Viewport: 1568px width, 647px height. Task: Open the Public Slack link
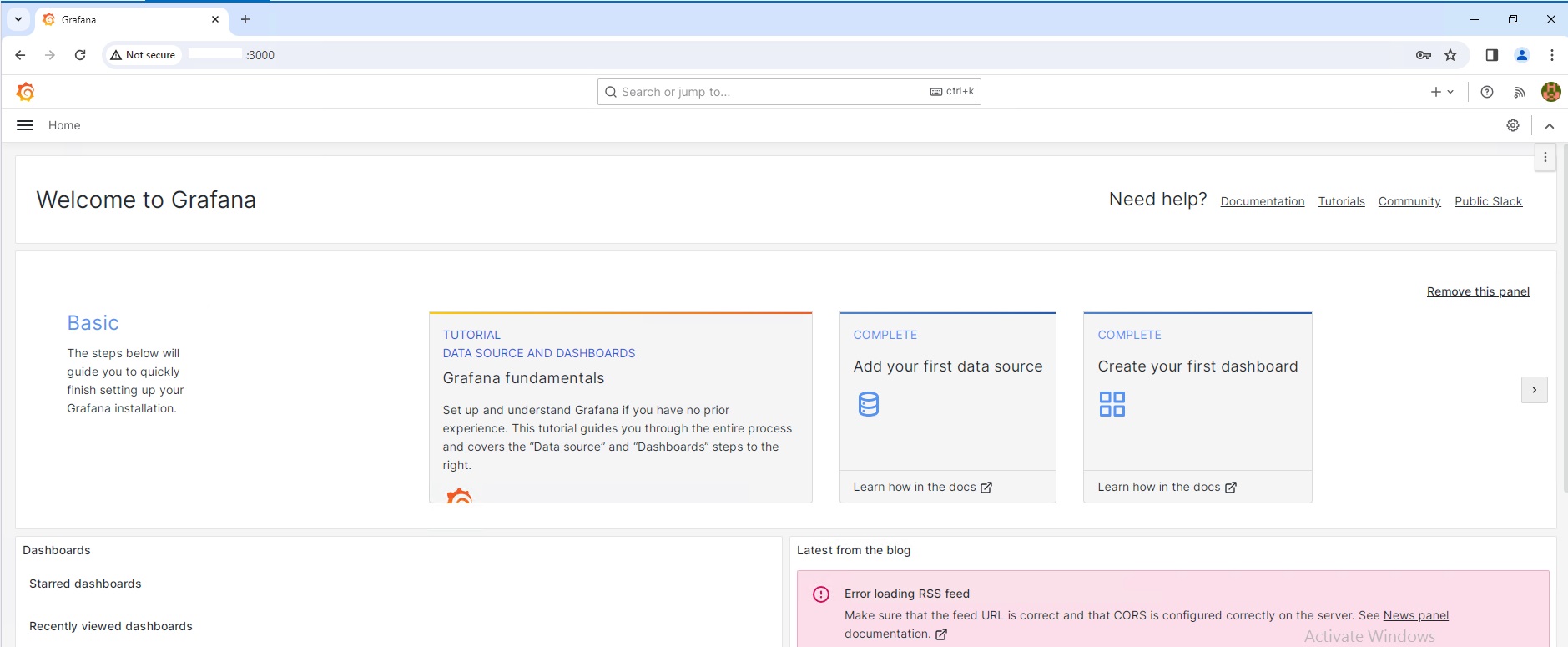click(1489, 201)
